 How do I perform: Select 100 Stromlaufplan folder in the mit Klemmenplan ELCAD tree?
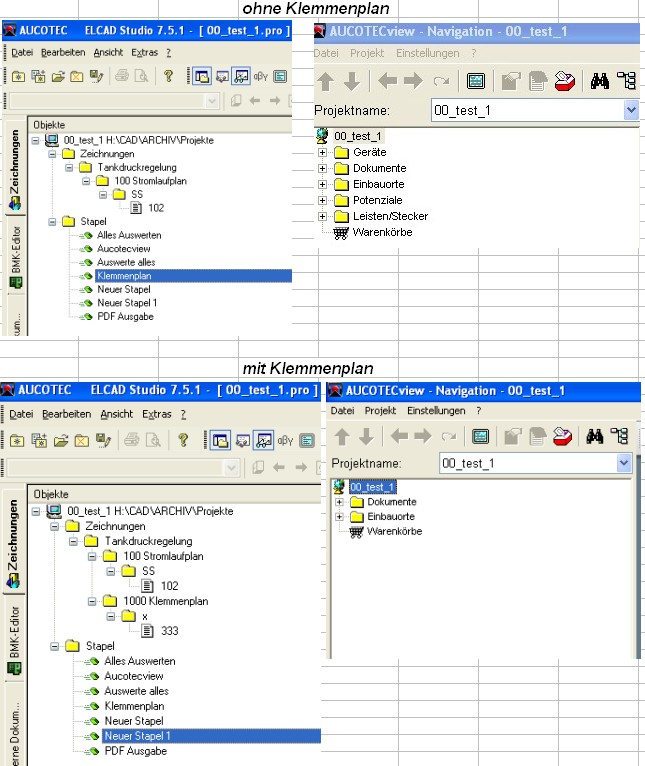click(x=163, y=556)
